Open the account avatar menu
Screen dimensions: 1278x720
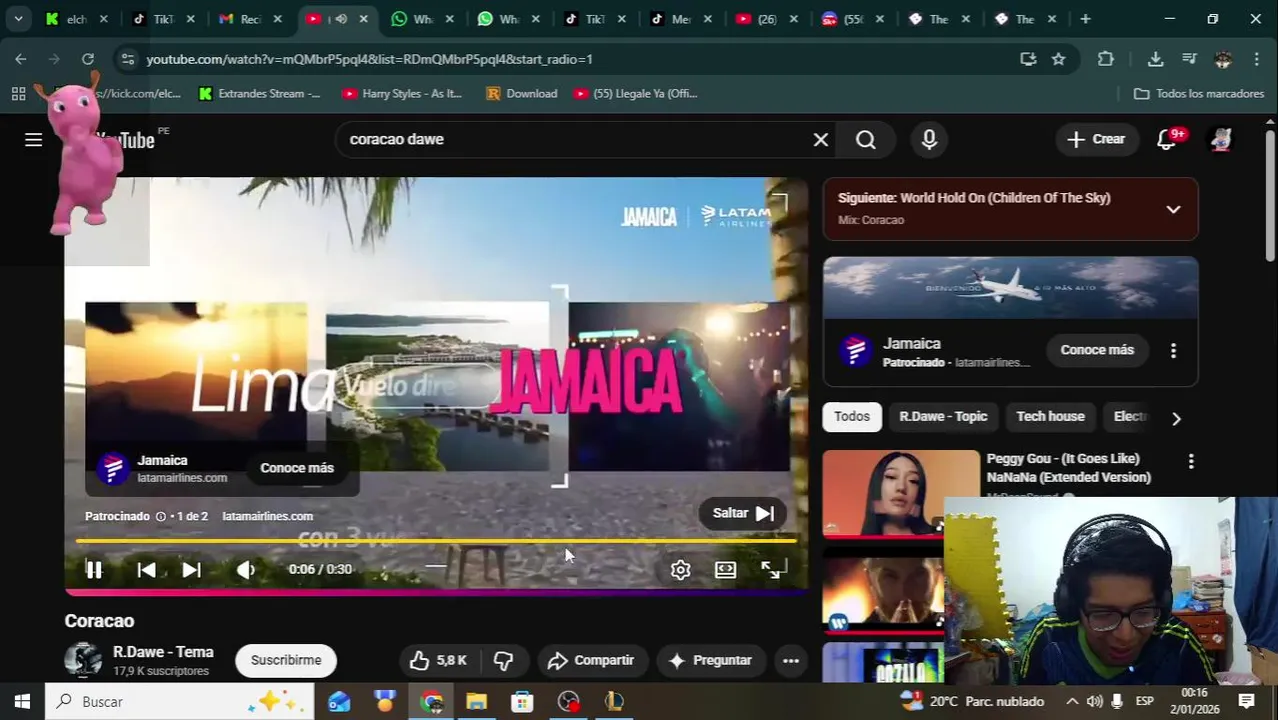[x=1220, y=139]
